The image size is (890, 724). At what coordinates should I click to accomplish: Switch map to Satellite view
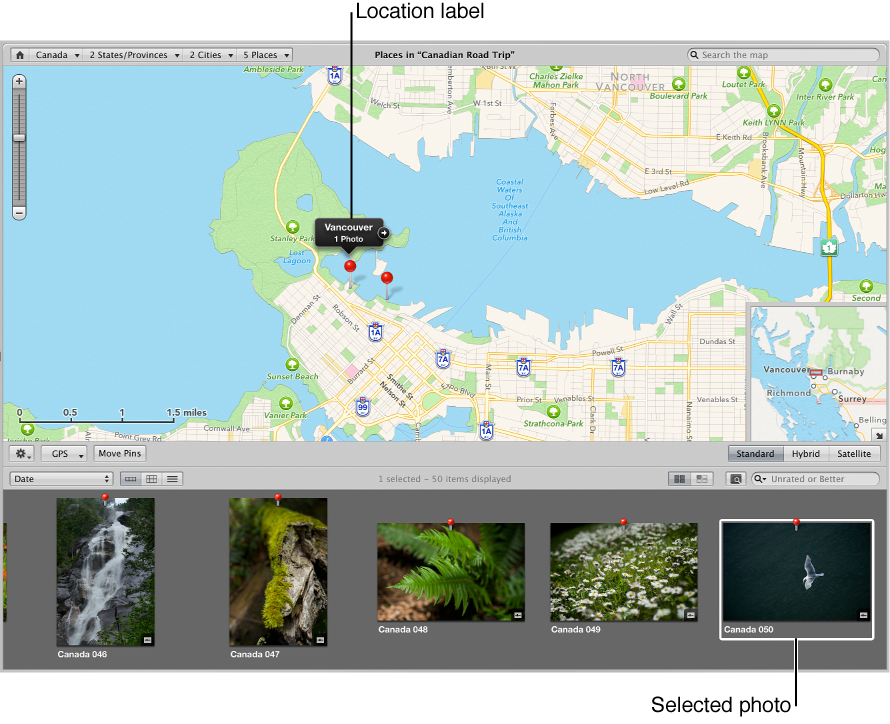(x=853, y=453)
